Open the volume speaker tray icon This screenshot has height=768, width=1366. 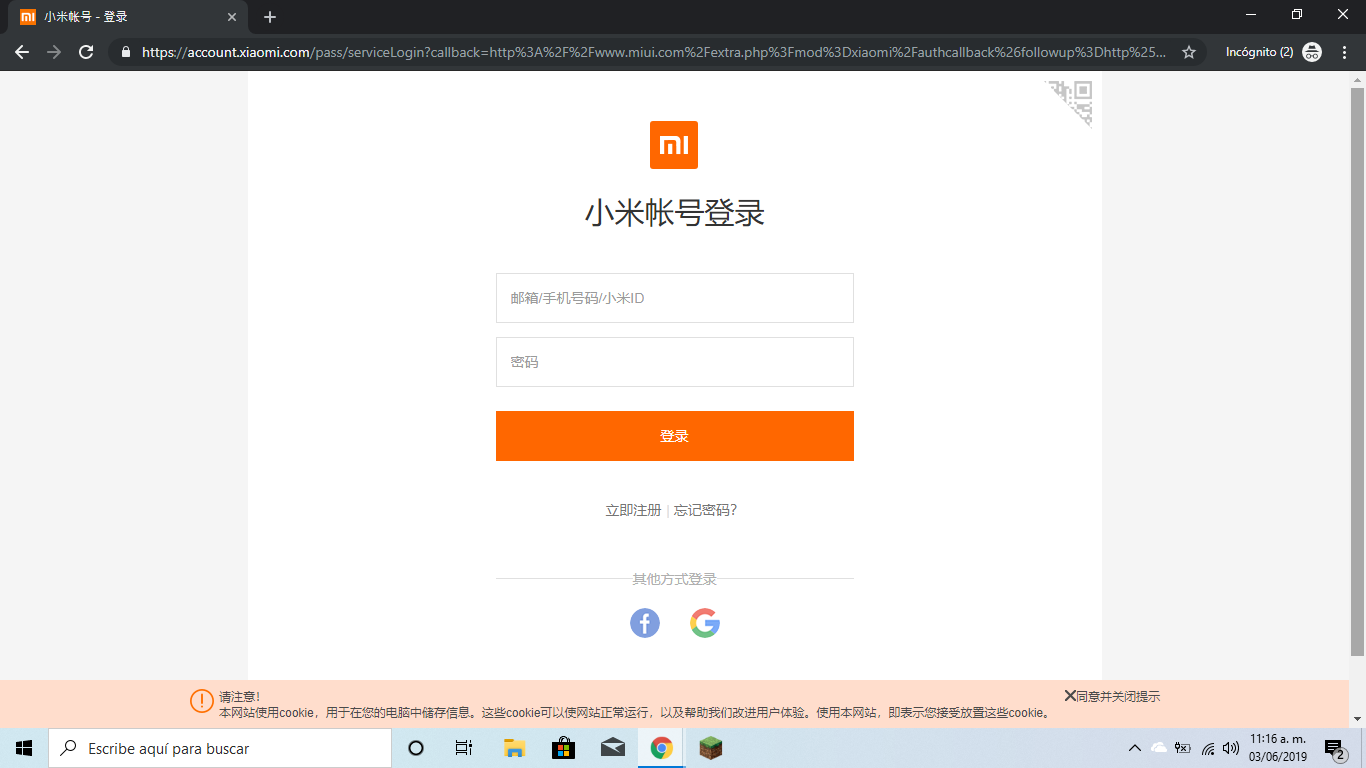[x=1231, y=748]
